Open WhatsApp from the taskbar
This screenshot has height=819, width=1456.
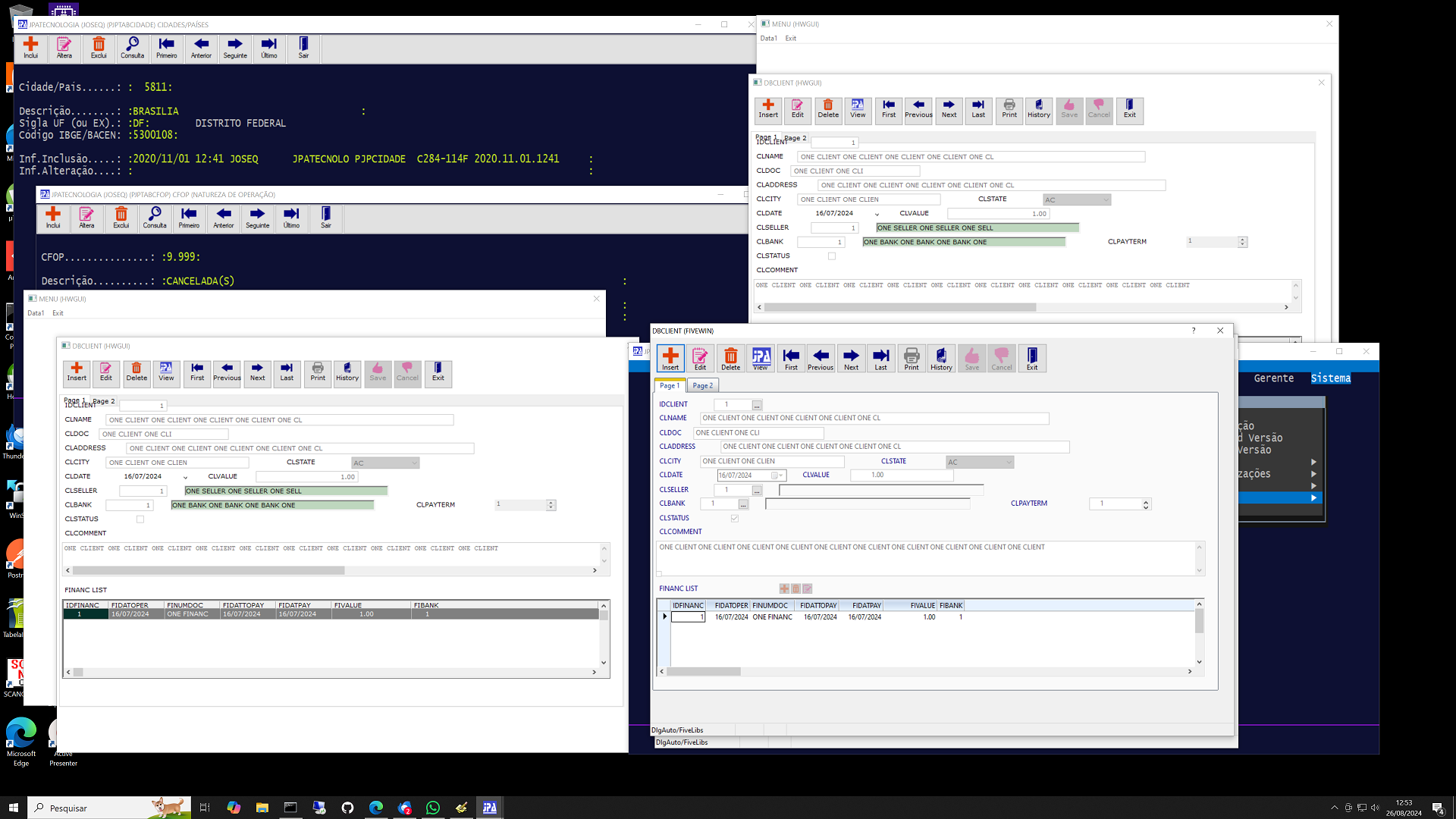(x=433, y=808)
